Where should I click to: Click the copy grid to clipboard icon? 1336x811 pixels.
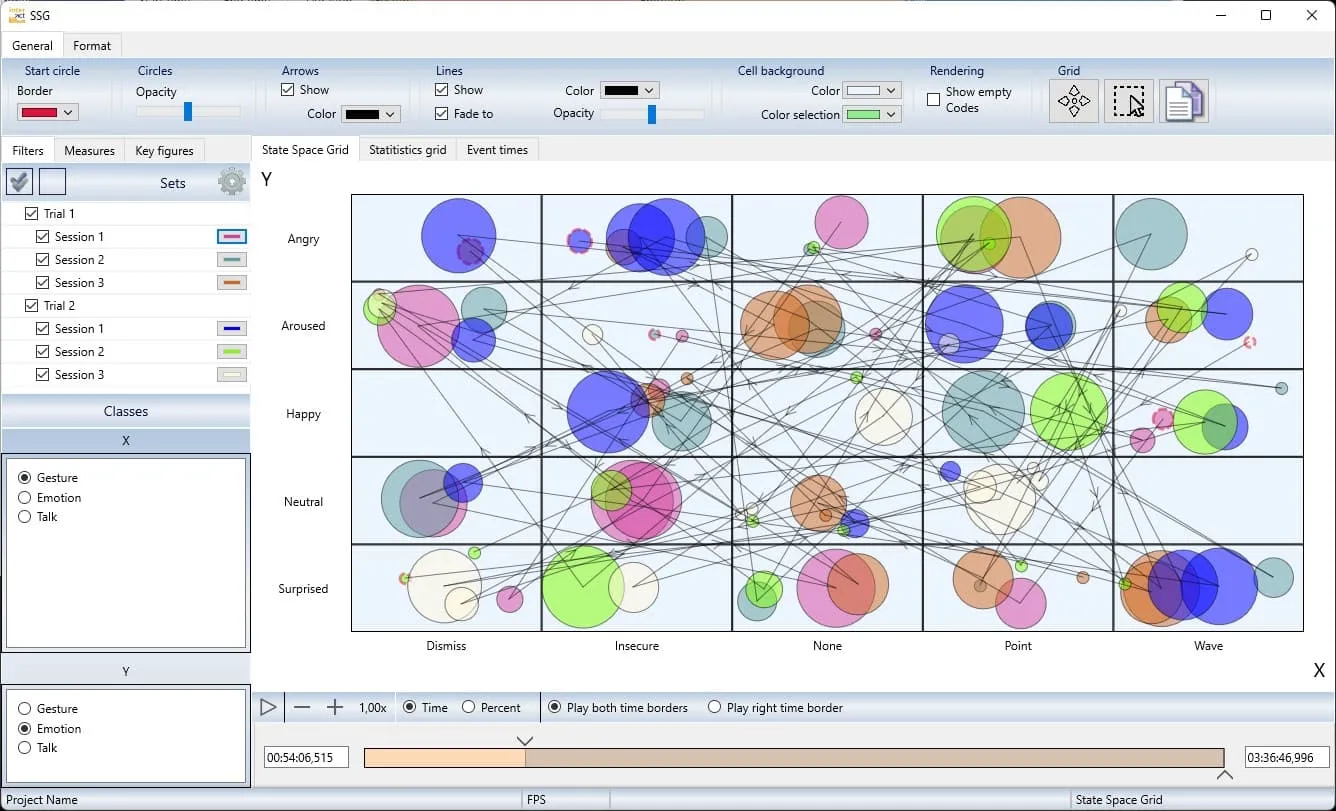coord(1184,100)
